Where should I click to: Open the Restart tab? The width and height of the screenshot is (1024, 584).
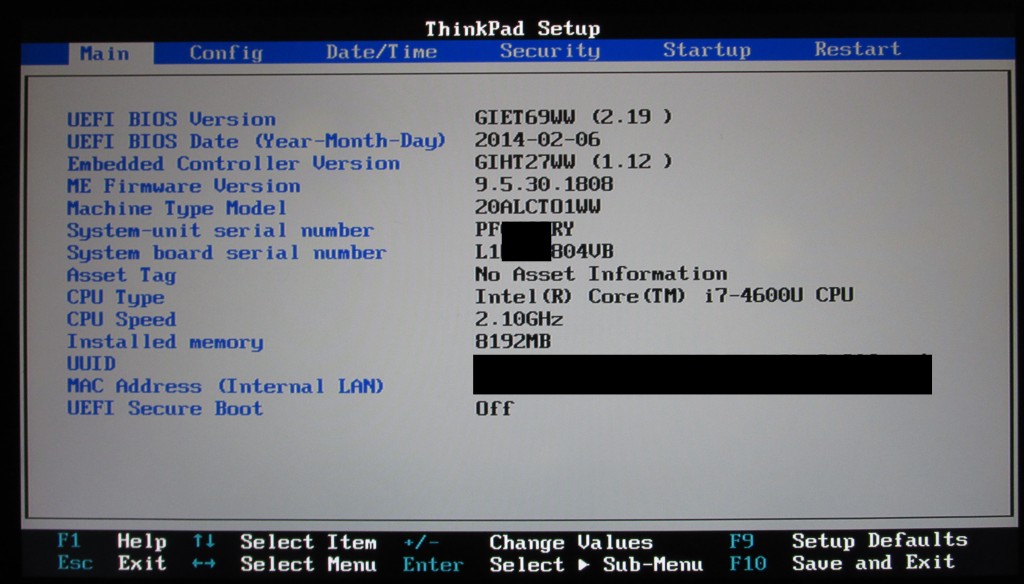857,49
